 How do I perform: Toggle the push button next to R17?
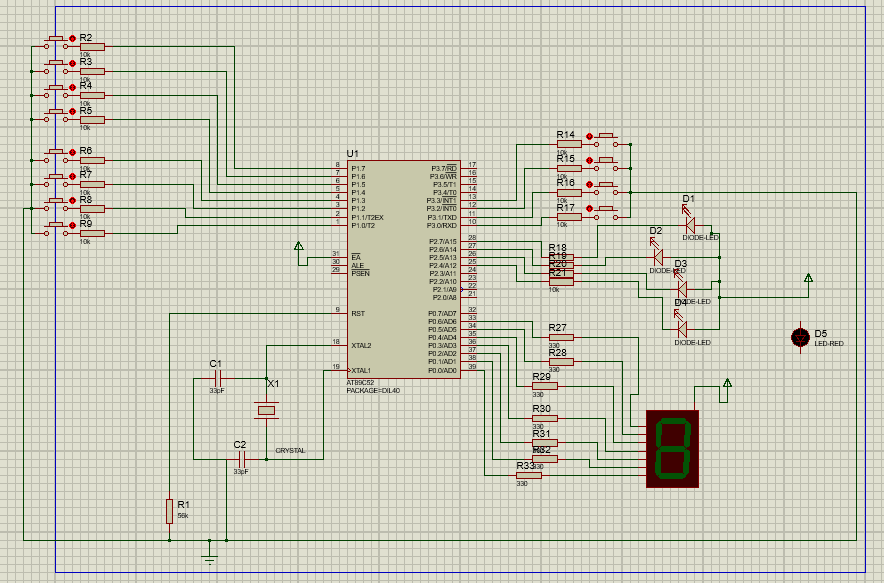[607, 210]
